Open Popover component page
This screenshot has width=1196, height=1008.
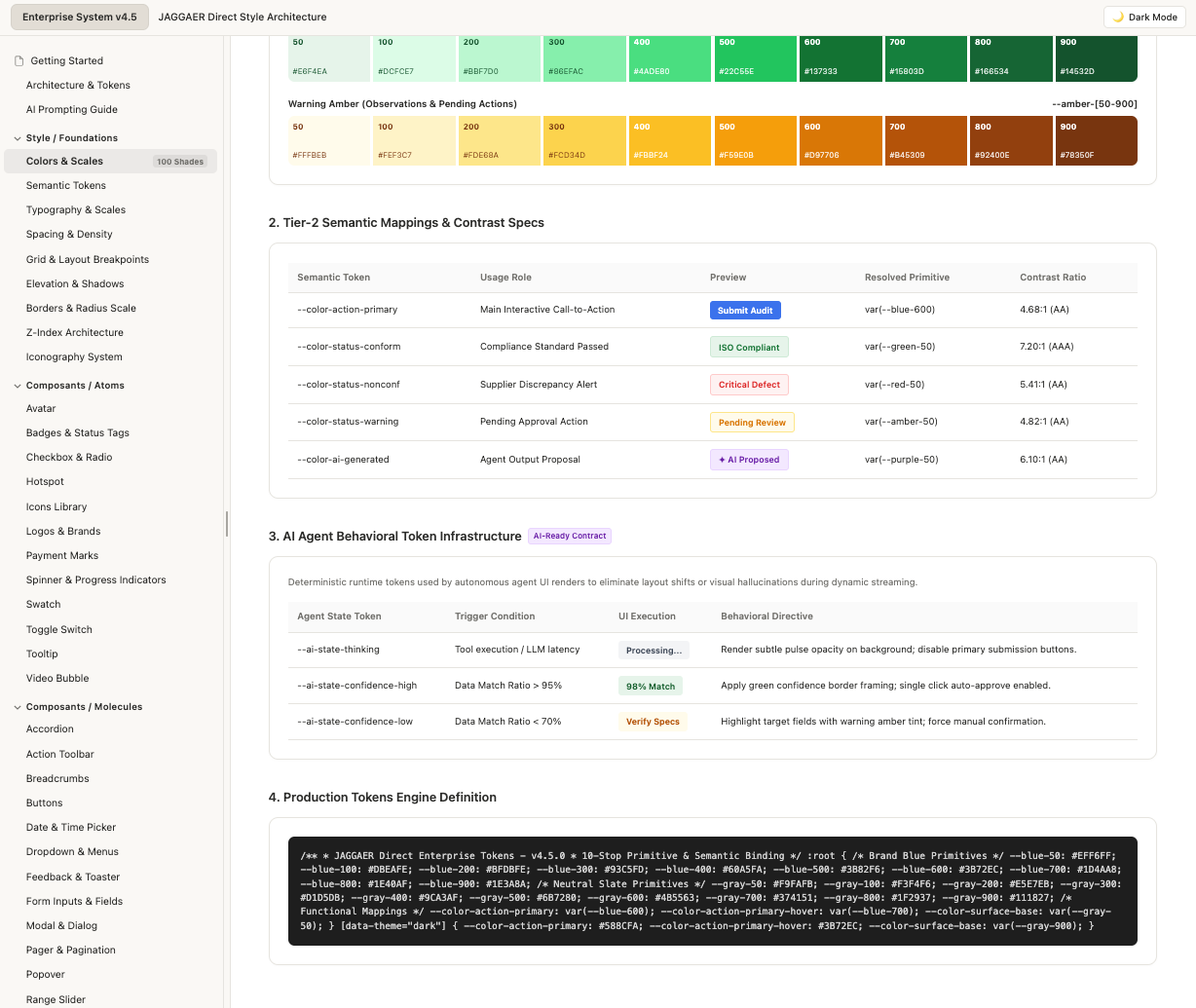(x=46, y=974)
